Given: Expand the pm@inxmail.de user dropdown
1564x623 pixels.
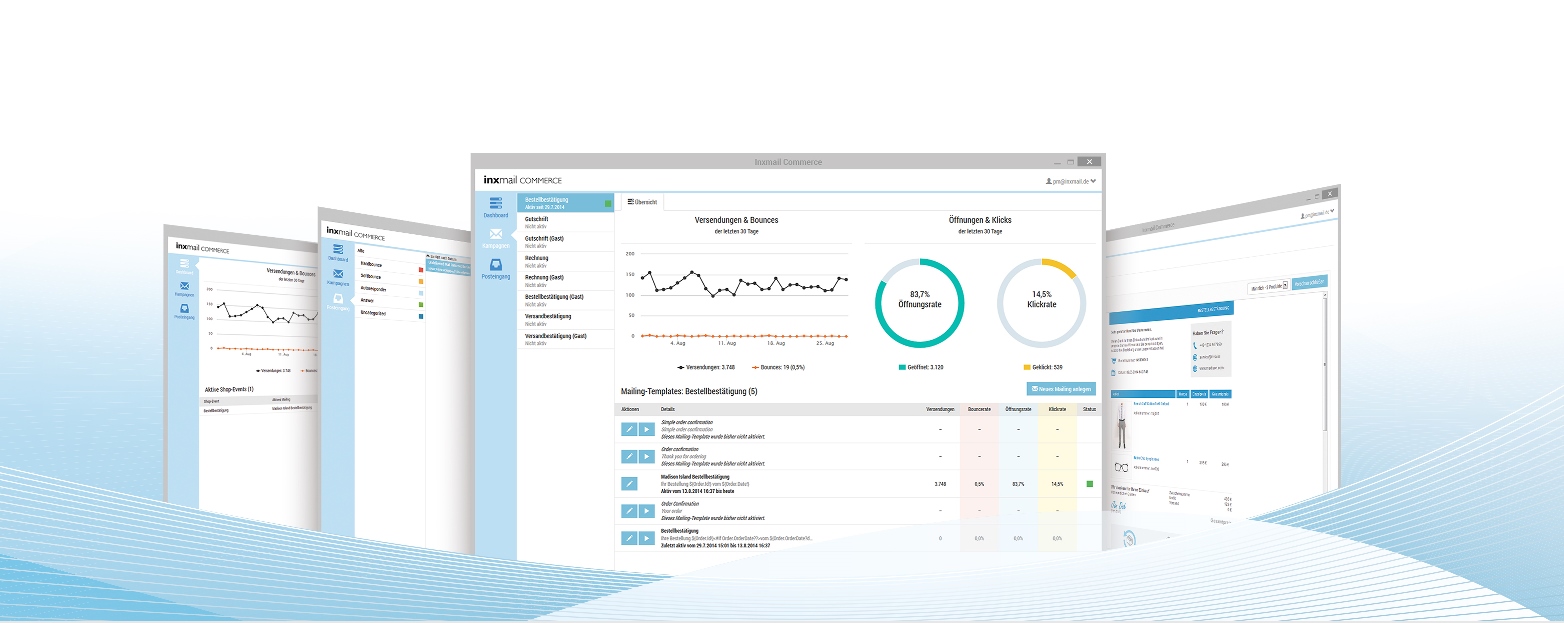Looking at the screenshot, I should coord(1070,181).
